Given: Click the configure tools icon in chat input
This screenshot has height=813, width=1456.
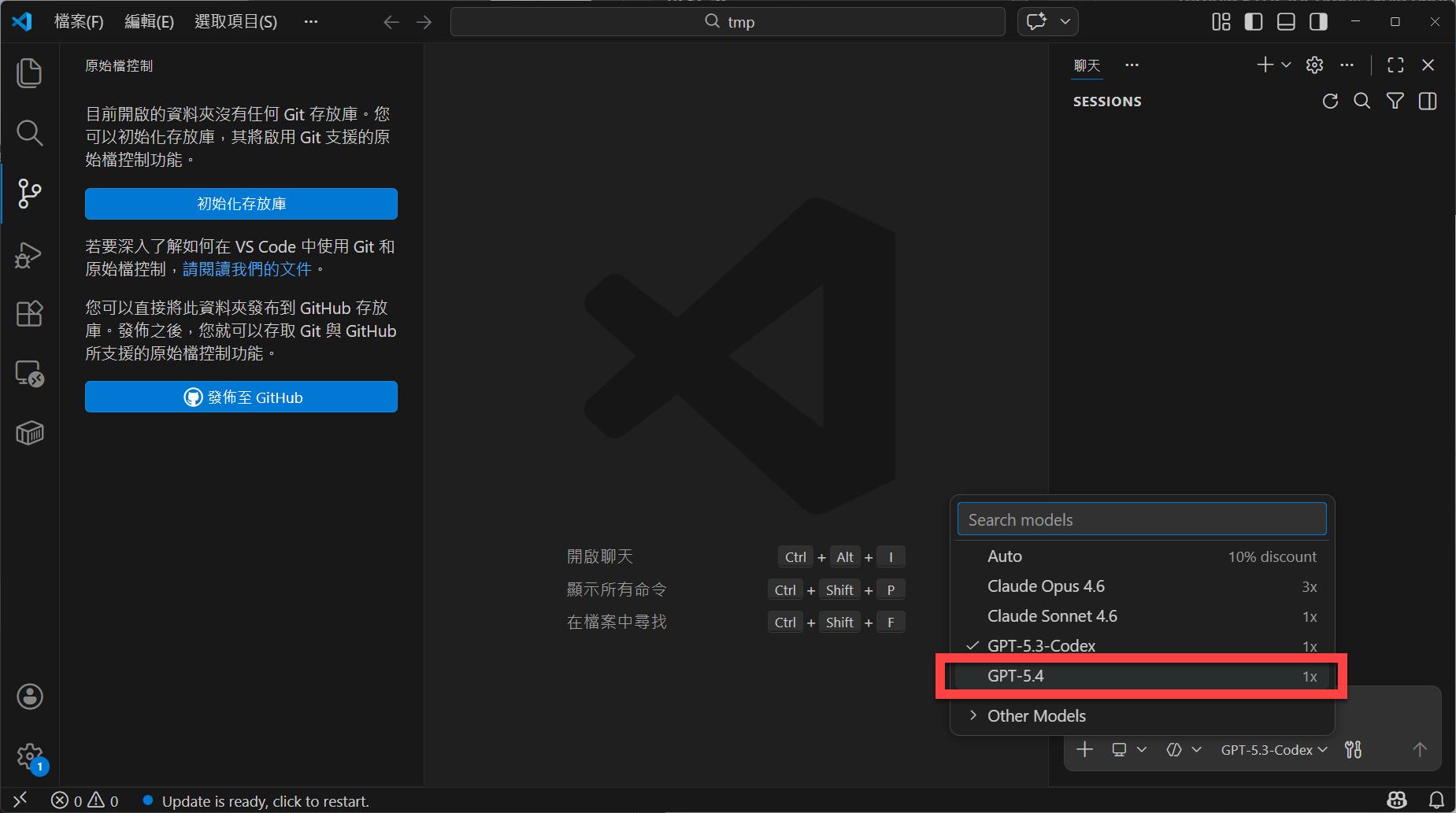Looking at the screenshot, I should tap(1353, 750).
